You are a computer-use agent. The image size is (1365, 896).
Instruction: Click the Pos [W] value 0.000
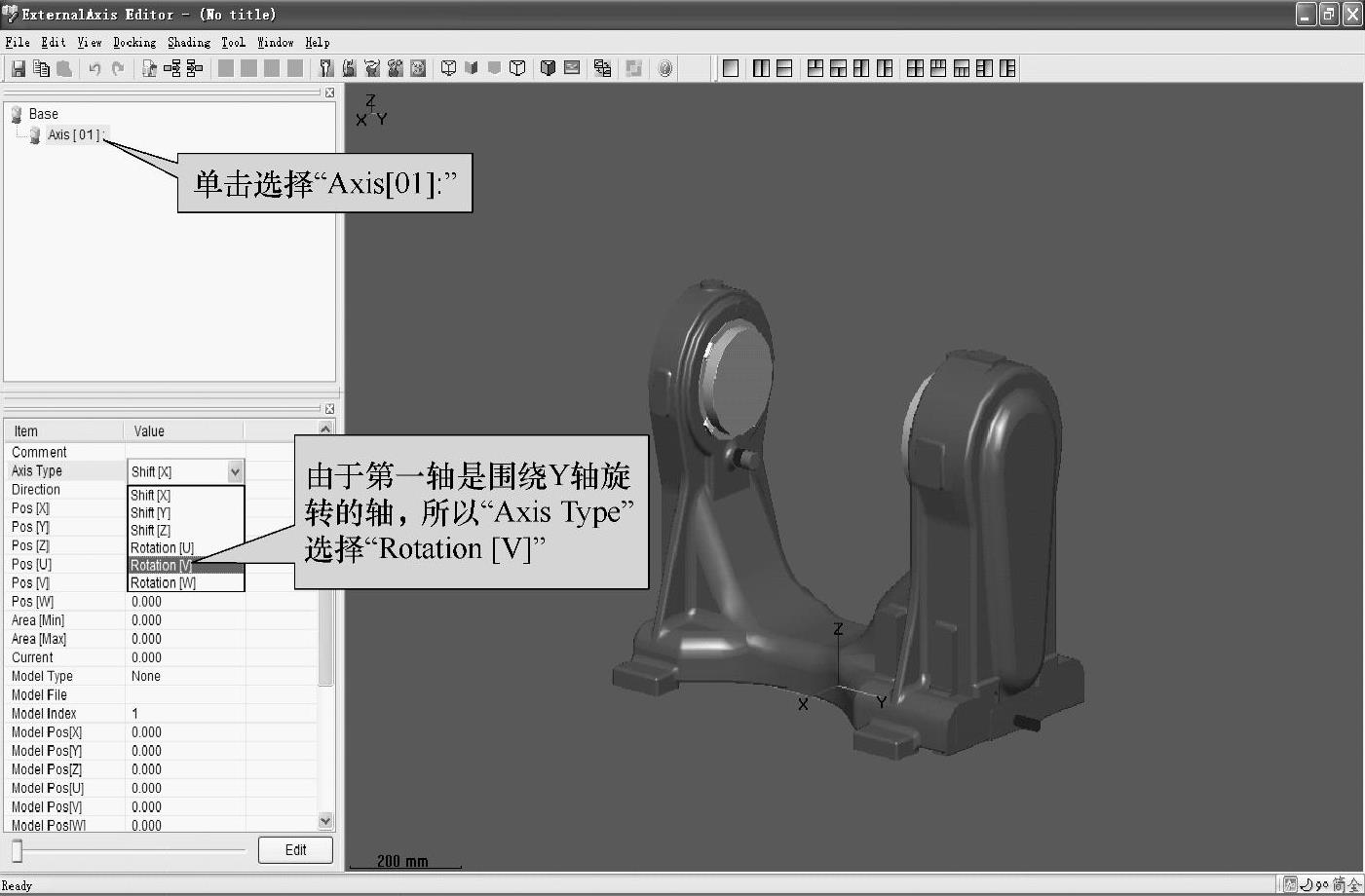pyautogui.click(x=146, y=602)
